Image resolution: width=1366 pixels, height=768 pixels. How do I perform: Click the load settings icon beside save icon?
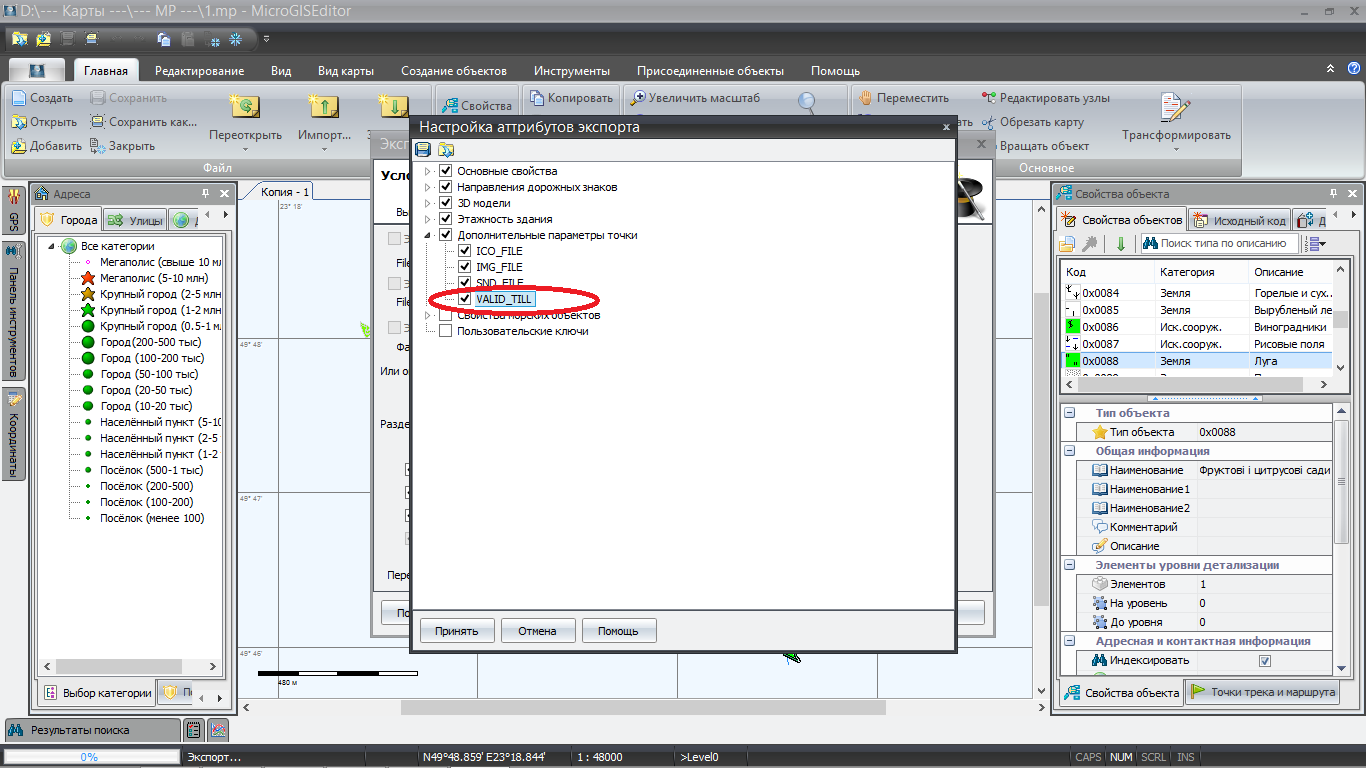click(x=446, y=150)
